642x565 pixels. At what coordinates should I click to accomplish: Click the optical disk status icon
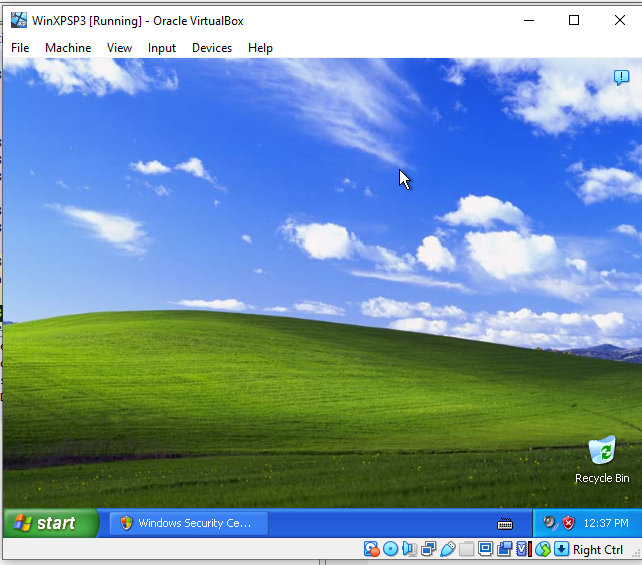point(391,549)
